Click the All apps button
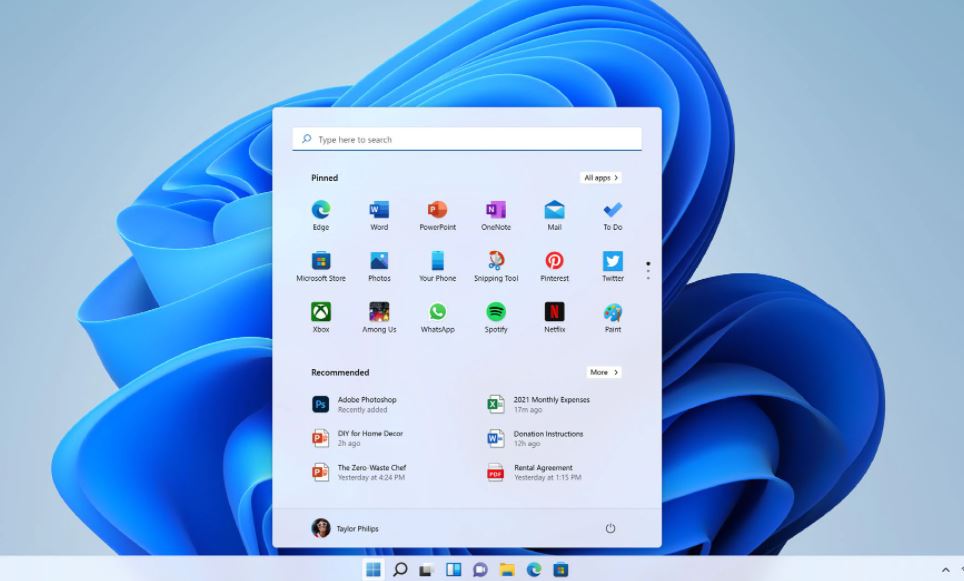This screenshot has width=964, height=581. pos(600,178)
